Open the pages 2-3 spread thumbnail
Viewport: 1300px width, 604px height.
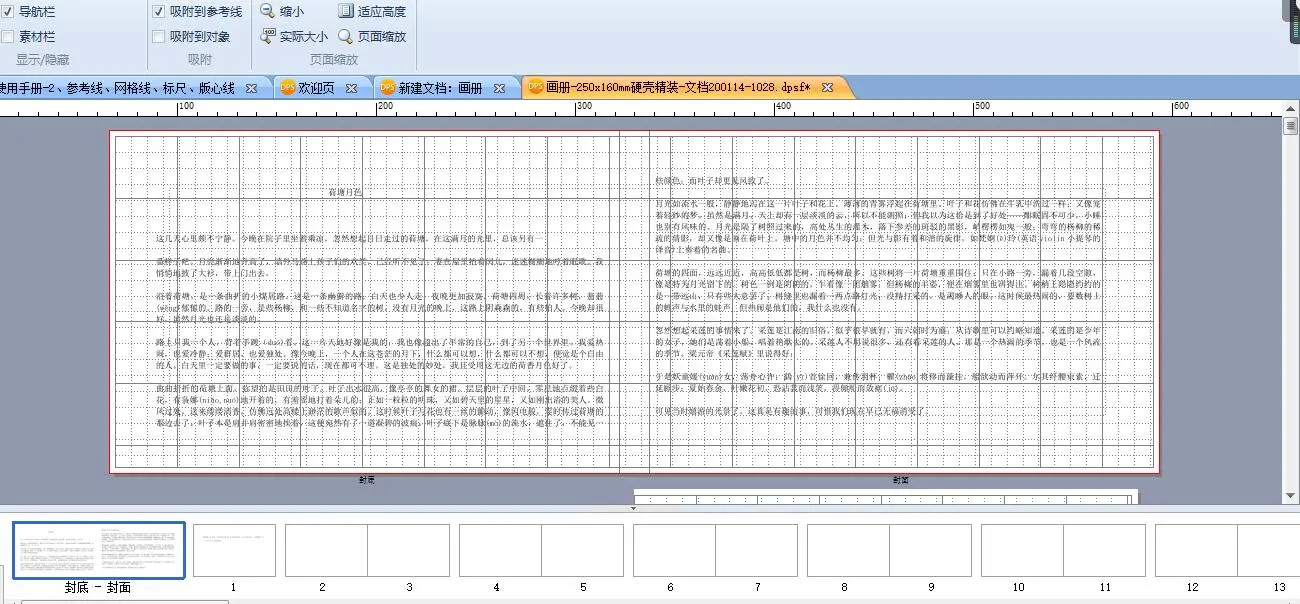pyautogui.click(x=366, y=551)
